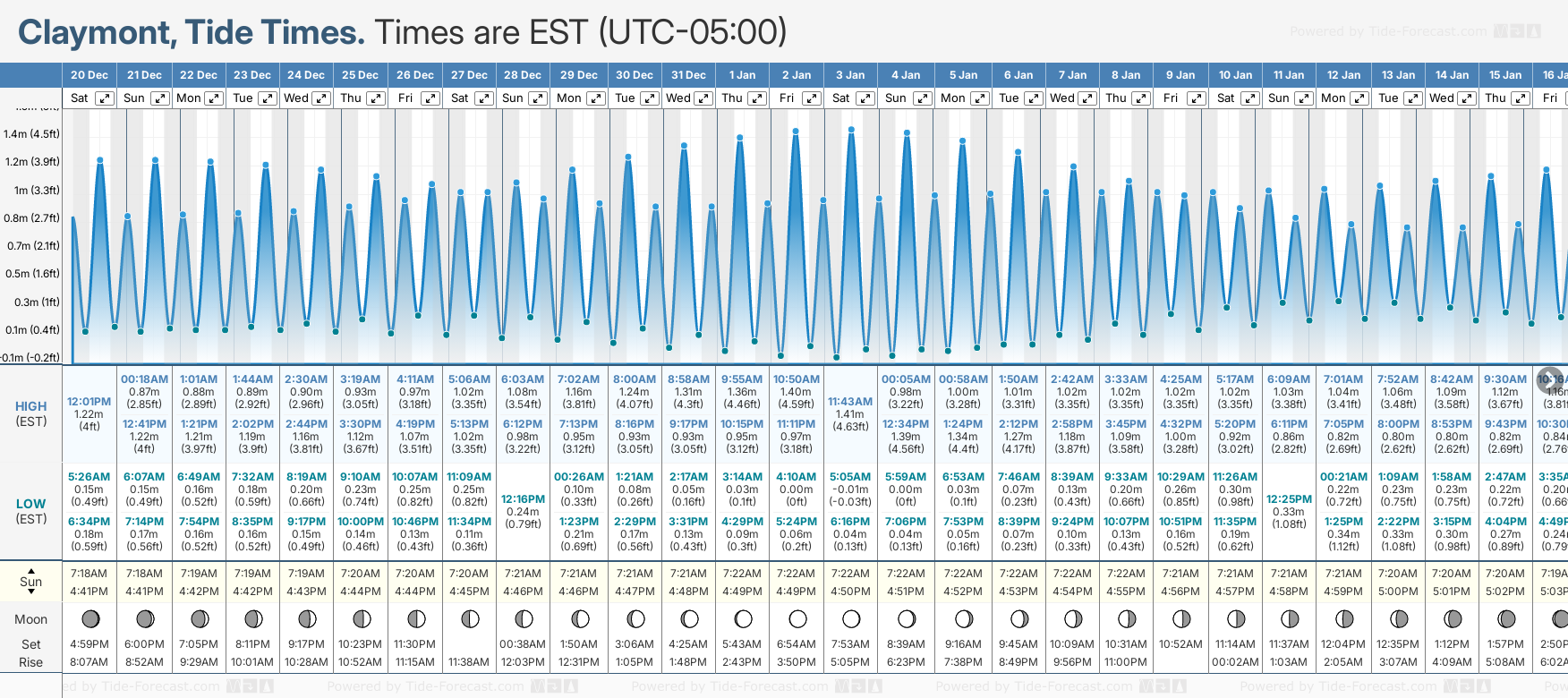Click the up arrow above Sun label
The height and width of the screenshot is (698, 1568).
pyautogui.click(x=31, y=570)
